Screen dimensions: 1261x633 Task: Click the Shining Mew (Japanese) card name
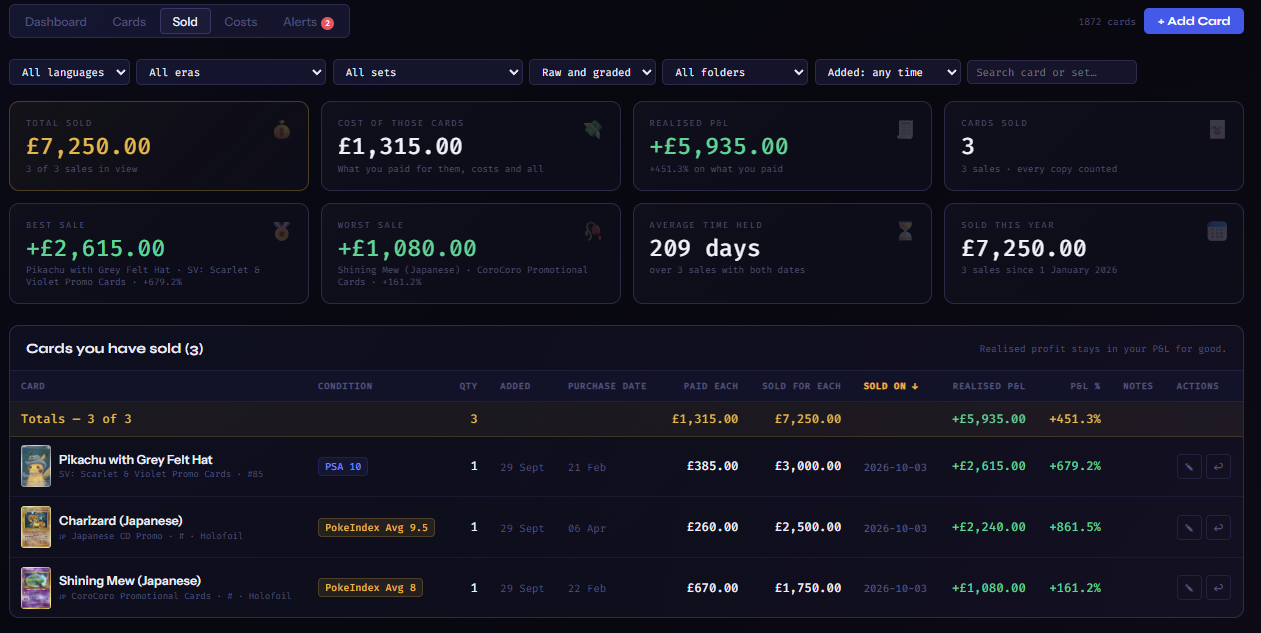(130, 581)
